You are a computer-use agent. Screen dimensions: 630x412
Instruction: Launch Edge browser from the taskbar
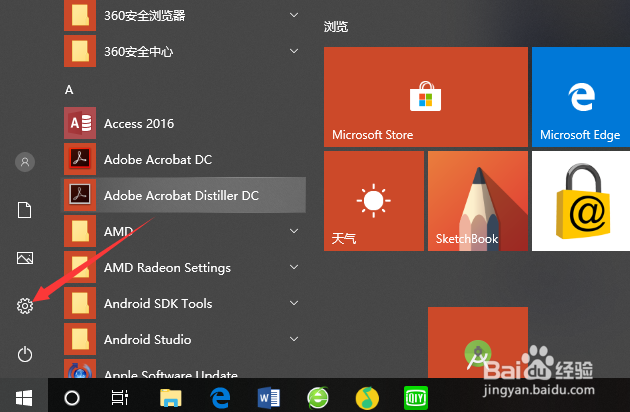point(220,398)
